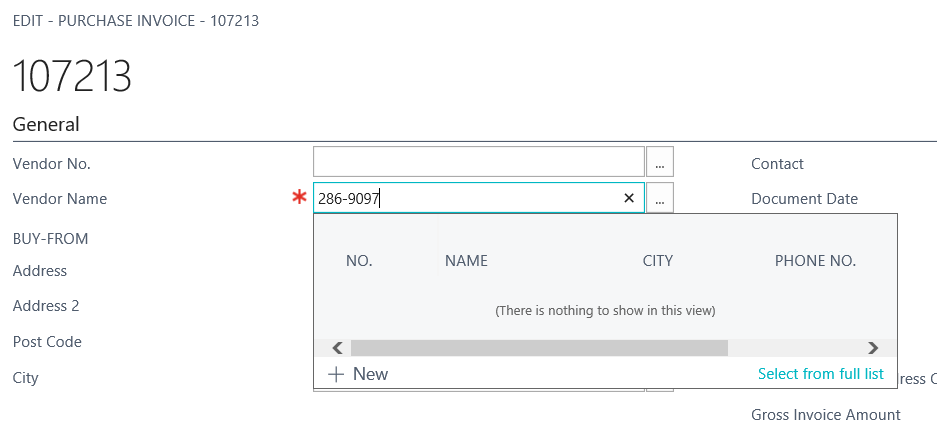Viewport: 937px width, 431px height.
Task: Click the Vendor Name label
Action: pos(60,198)
